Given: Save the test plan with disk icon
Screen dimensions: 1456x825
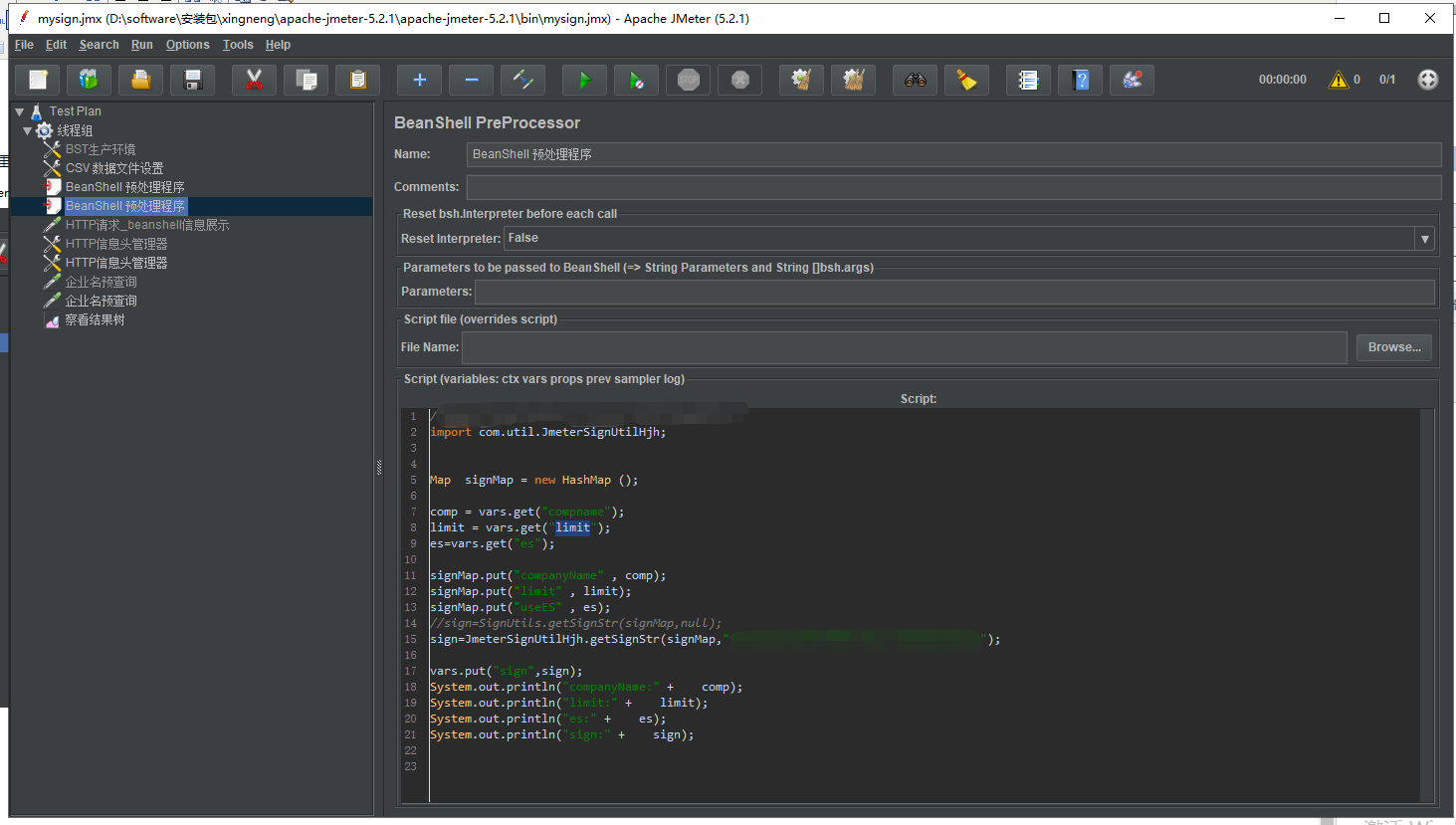Looking at the screenshot, I should click(193, 80).
